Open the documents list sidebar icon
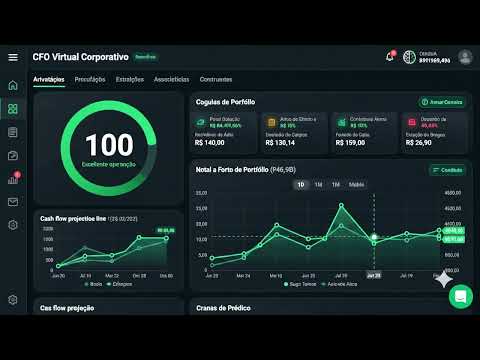This screenshot has width=480, height=360. pyautogui.click(x=13, y=132)
